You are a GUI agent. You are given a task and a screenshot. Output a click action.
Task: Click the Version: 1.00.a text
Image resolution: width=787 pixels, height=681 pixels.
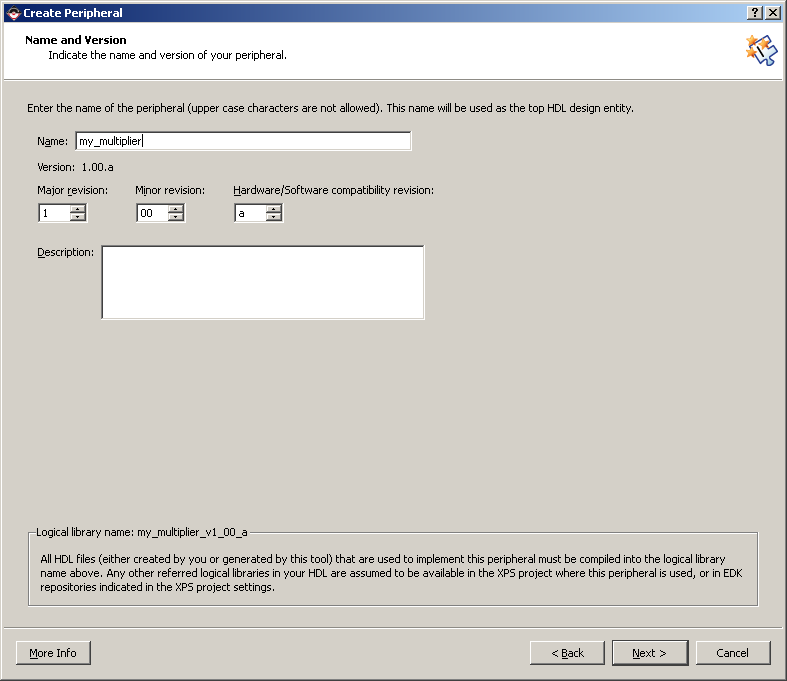click(75, 167)
